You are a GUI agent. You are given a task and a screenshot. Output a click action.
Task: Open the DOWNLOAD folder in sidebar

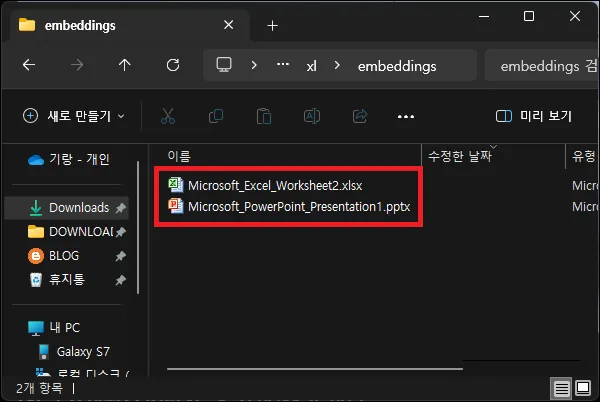coord(70,231)
